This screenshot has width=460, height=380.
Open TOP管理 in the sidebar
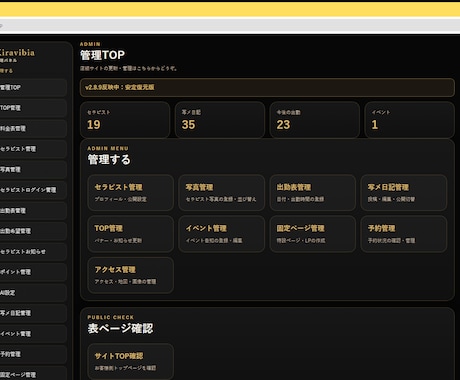pyautogui.click(x=33, y=108)
